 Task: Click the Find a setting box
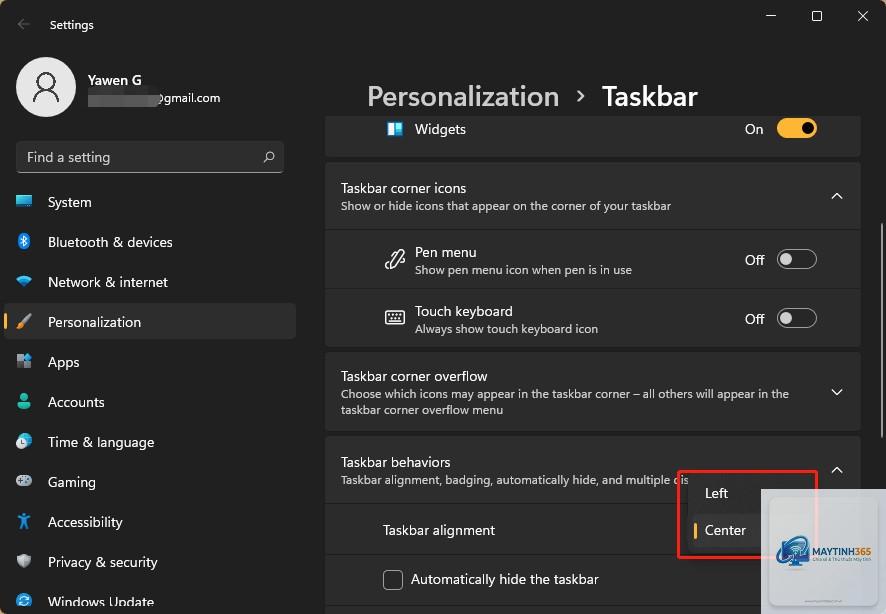click(x=150, y=157)
